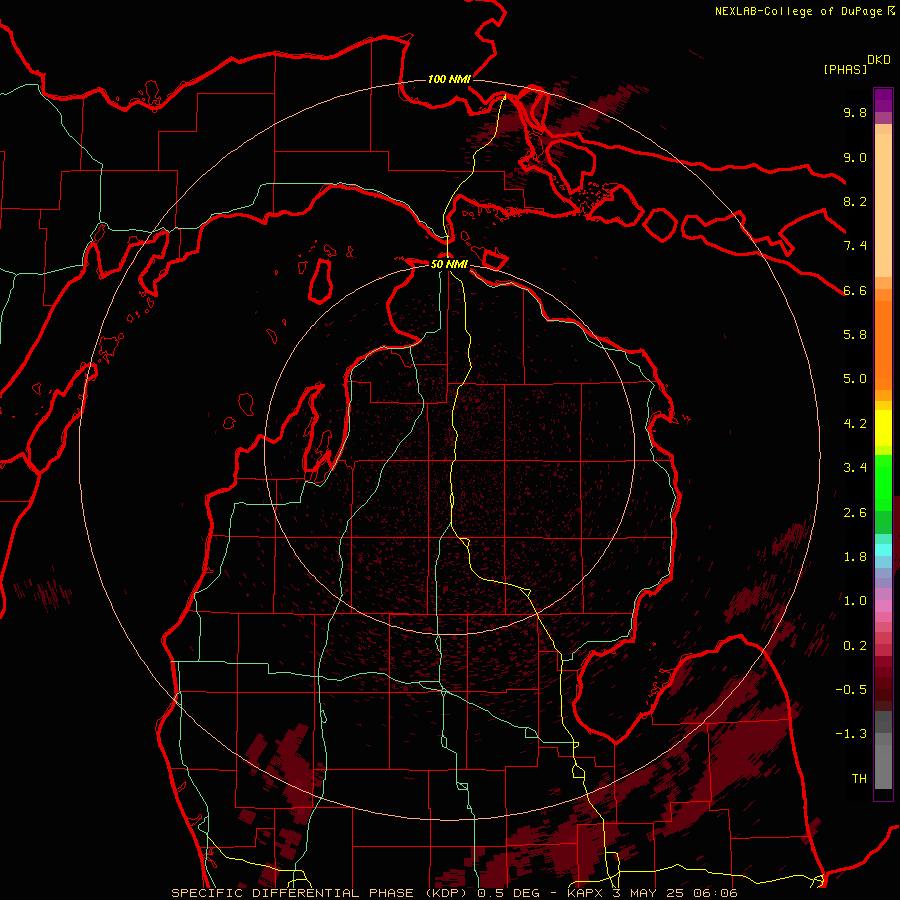Click the 1.8 scale value
900x900 pixels.
855,557
